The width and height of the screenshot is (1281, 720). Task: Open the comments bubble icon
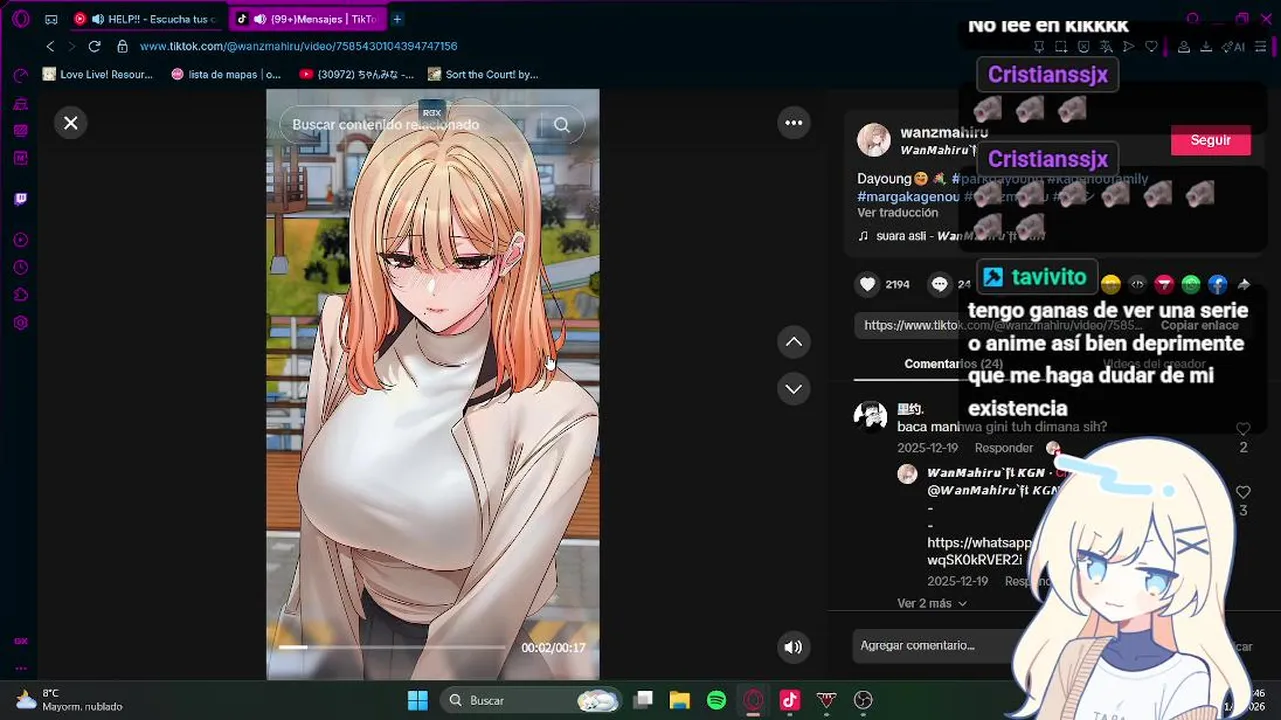click(x=940, y=284)
